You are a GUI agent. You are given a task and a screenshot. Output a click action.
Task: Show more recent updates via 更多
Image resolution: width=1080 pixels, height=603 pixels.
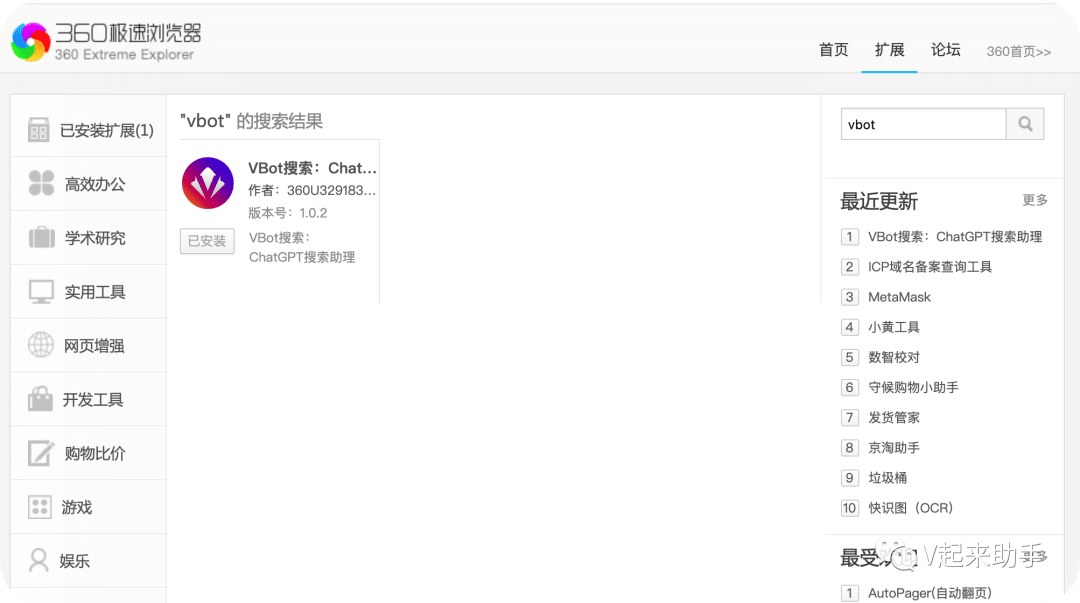pyautogui.click(x=1035, y=200)
